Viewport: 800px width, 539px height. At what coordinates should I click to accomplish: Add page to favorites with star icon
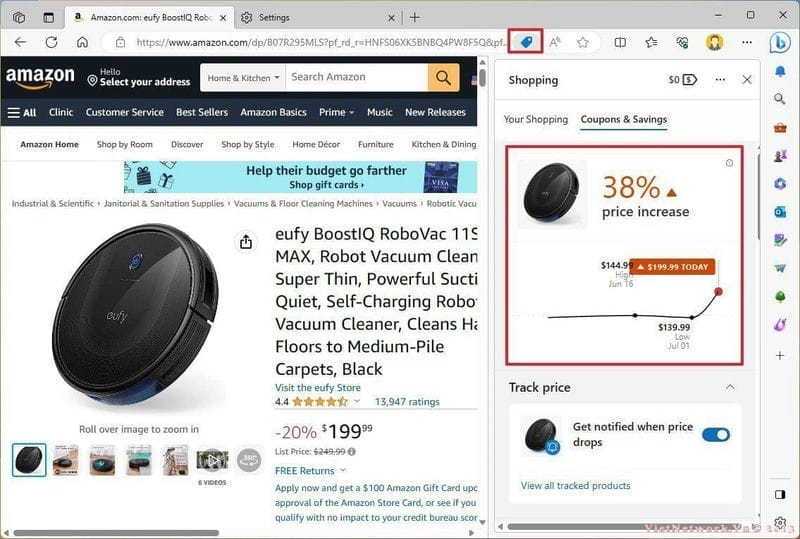(583, 42)
